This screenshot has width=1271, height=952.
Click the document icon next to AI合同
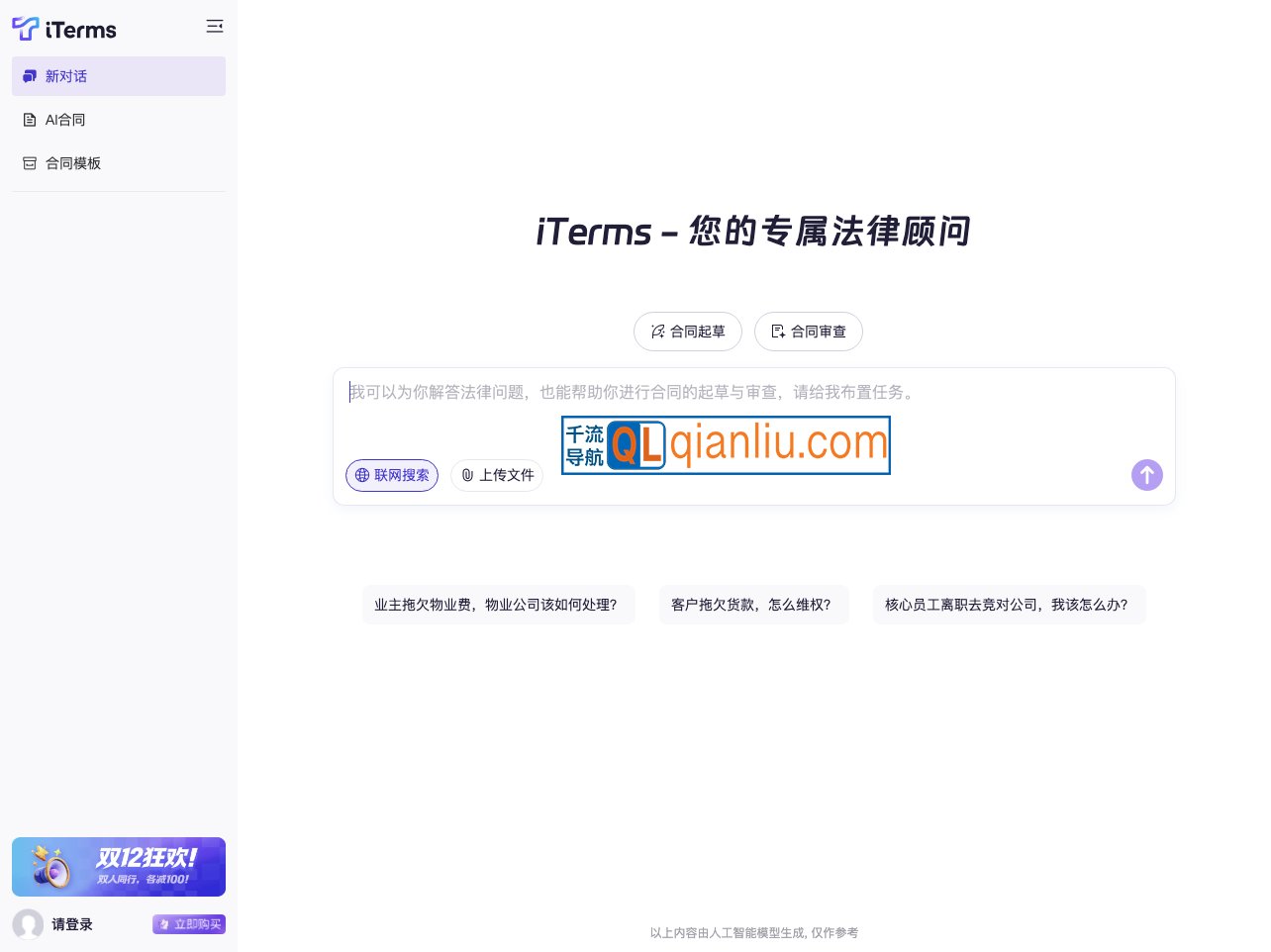[x=30, y=120]
